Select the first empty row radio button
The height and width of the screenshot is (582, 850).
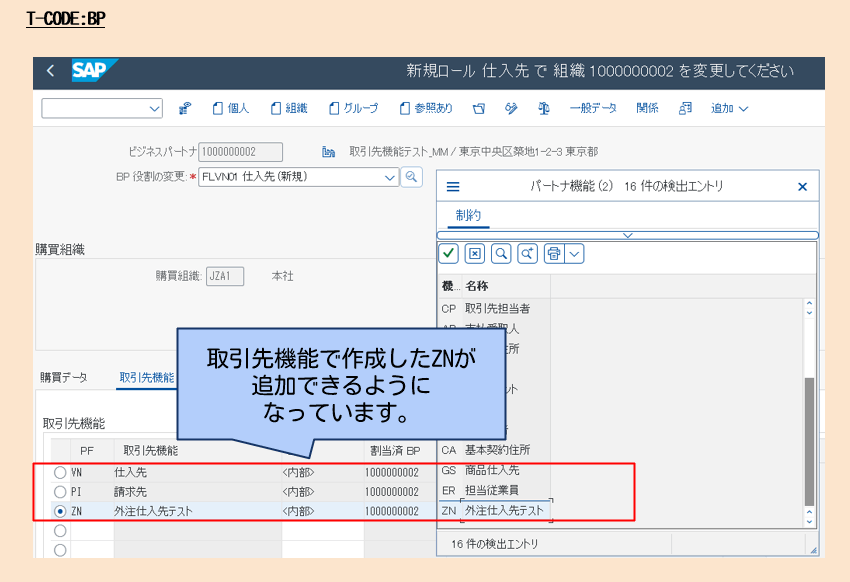pos(60,531)
